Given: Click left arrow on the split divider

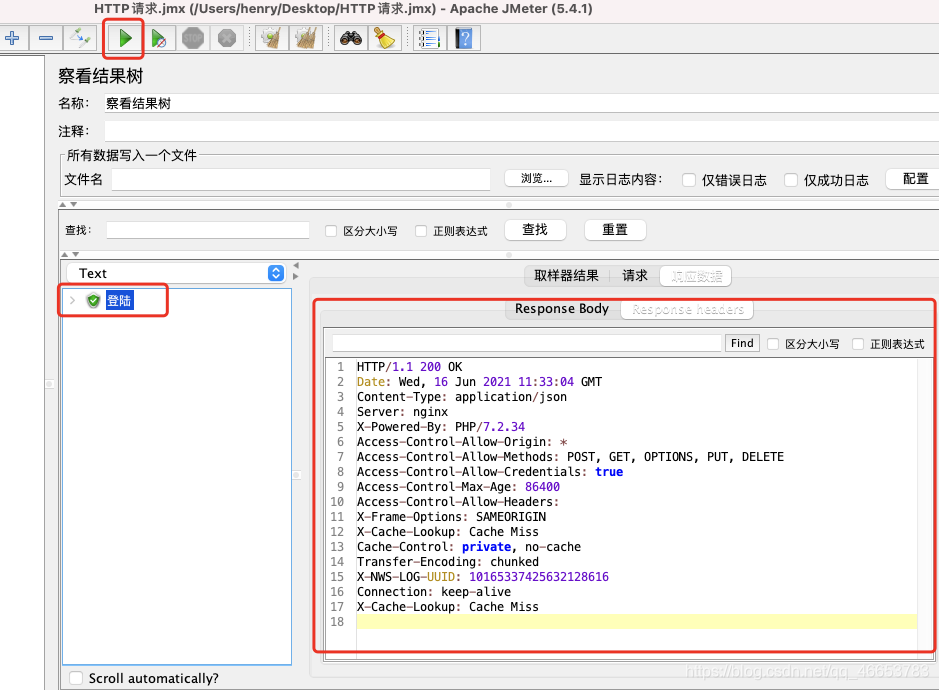Looking at the screenshot, I should pyautogui.click(x=296, y=265).
